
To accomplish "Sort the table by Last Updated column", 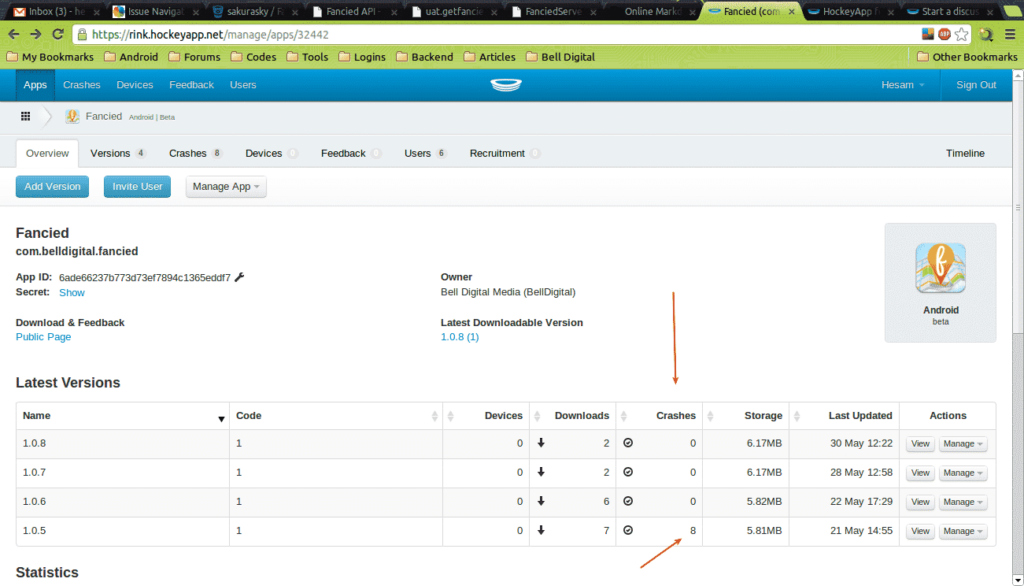I will [844, 415].
